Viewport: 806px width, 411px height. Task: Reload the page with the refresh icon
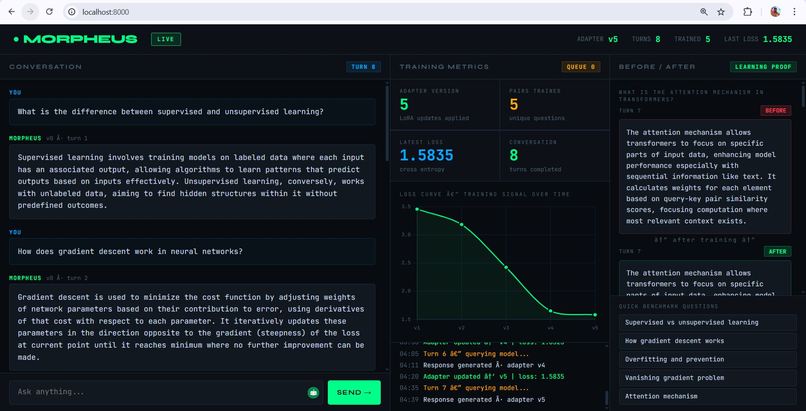[x=49, y=12]
